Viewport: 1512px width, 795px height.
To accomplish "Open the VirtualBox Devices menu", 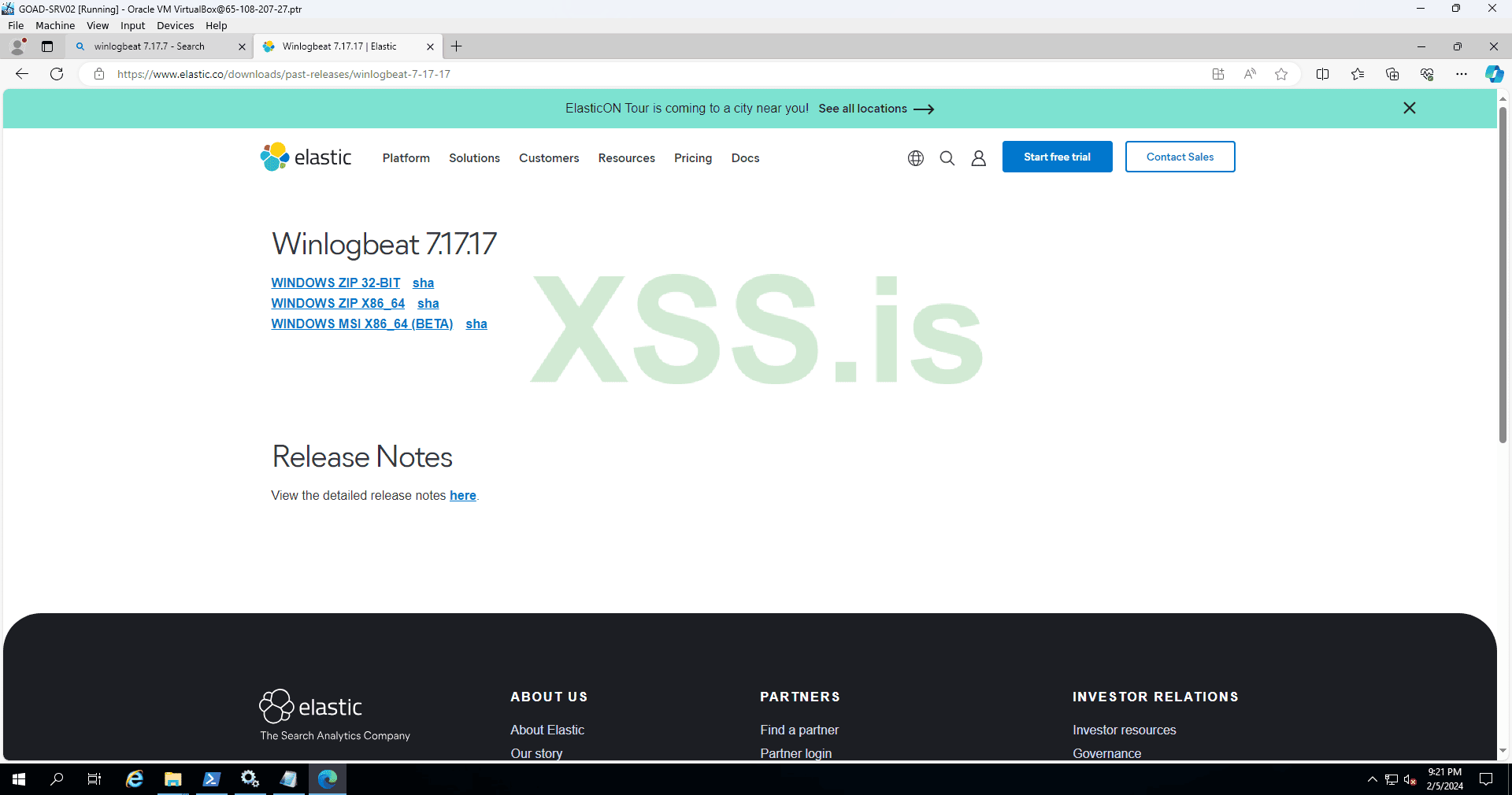I will (x=175, y=25).
